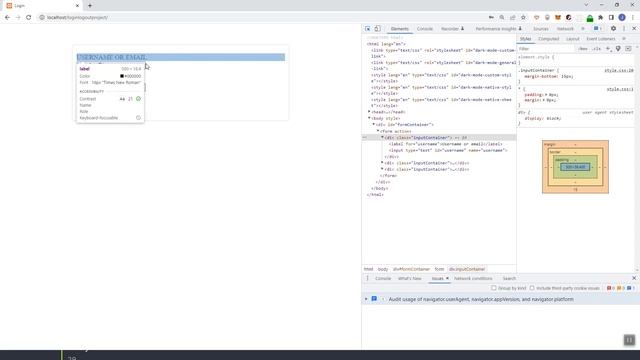640x360 pixels.
Task: Collapse the selected inputContainer div
Action: pos(382,138)
